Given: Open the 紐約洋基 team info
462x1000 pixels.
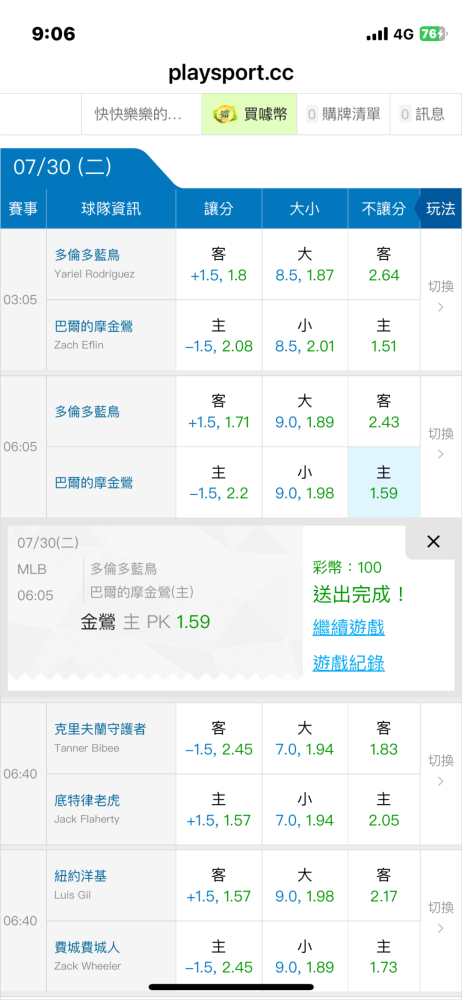Looking at the screenshot, I should [80, 876].
